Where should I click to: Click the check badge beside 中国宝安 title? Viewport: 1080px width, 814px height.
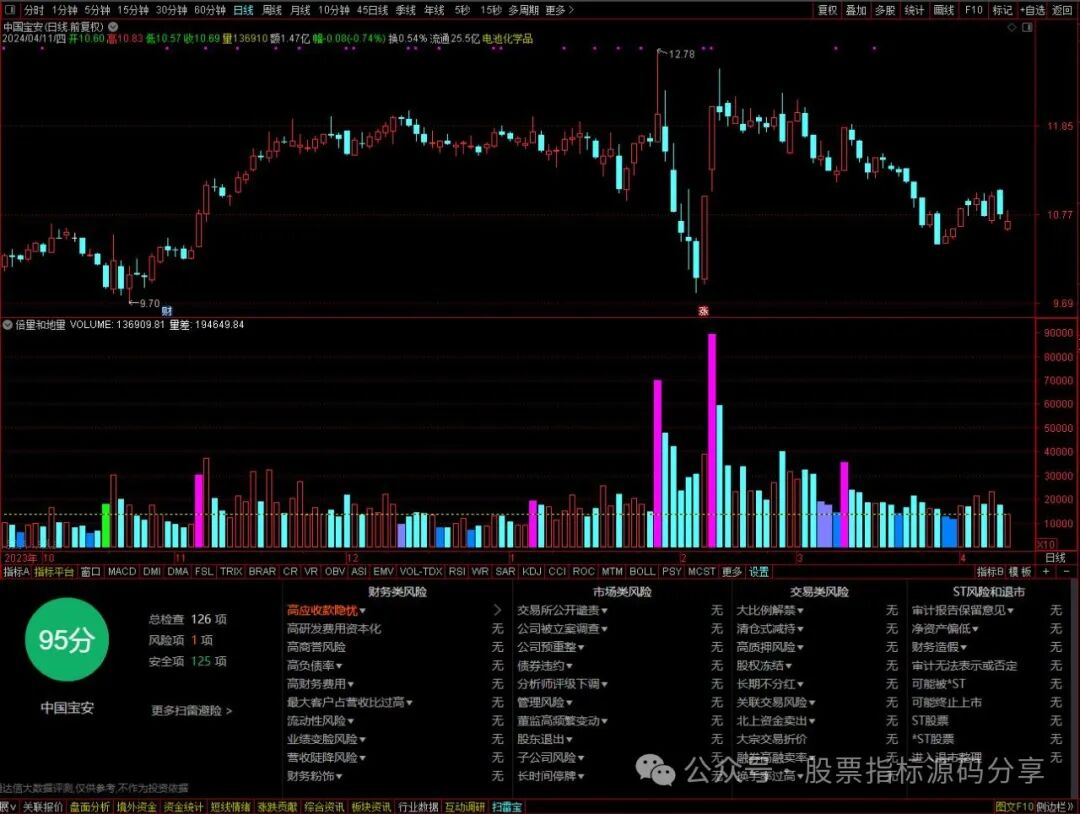(113, 27)
